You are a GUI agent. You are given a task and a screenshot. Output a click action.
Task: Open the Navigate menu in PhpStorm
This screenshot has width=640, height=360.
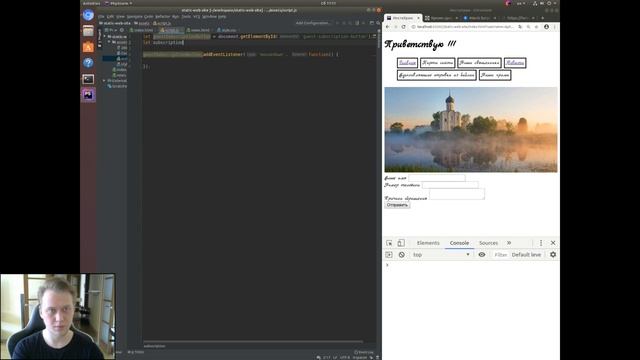134,17
